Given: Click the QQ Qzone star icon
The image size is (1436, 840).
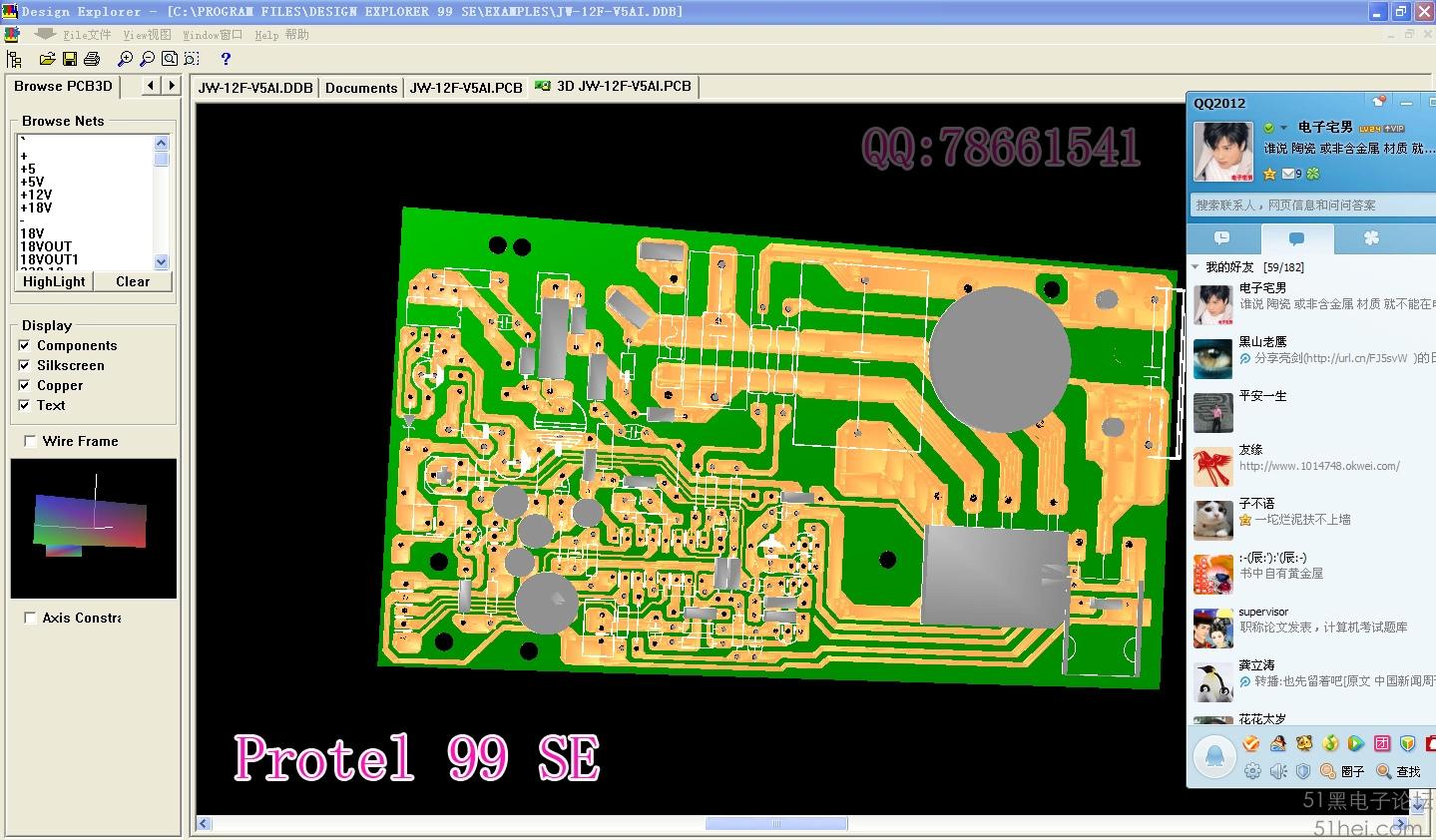Looking at the screenshot, I should click(1269, 174).
